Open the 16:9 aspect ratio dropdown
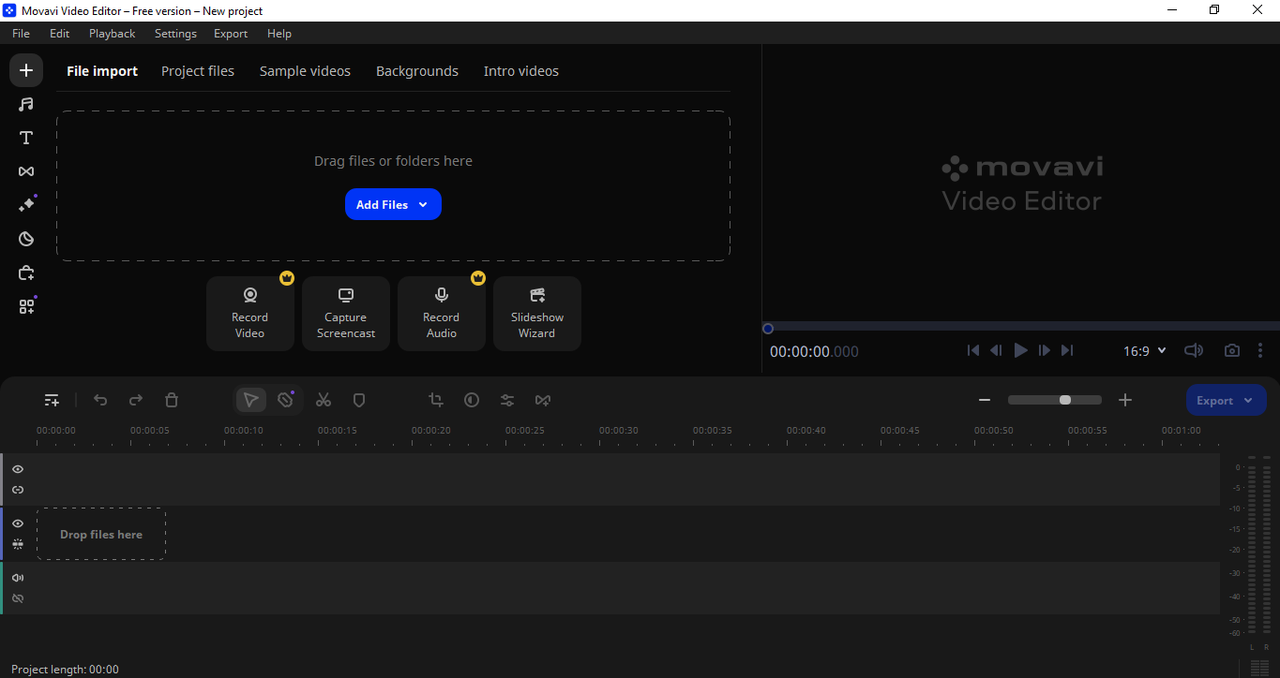This screenshot has width=1280, height=678. point(1145,351)
